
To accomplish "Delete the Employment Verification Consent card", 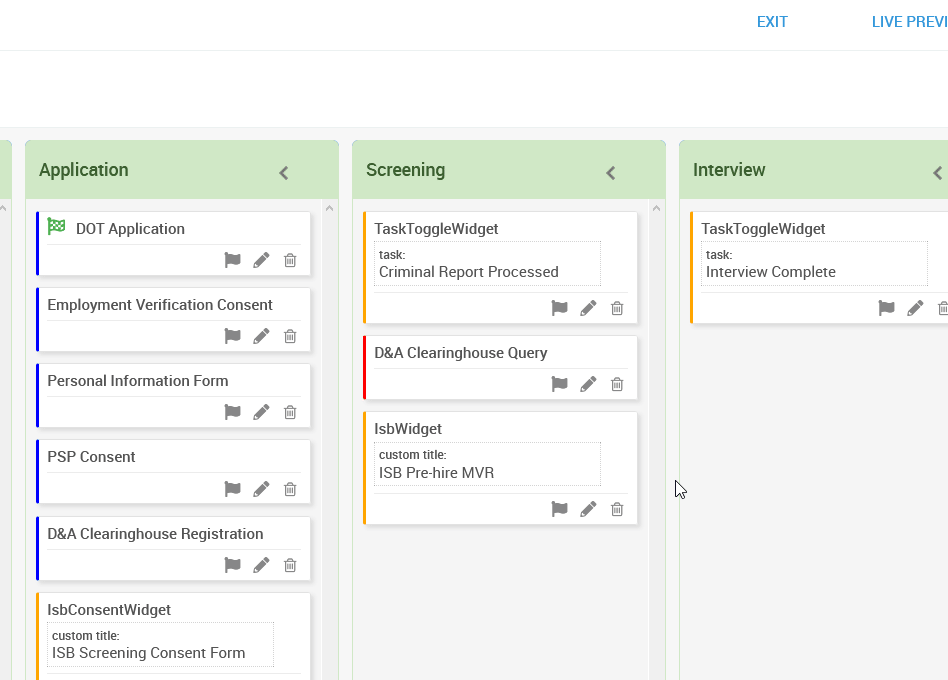I will click(290, 336).
